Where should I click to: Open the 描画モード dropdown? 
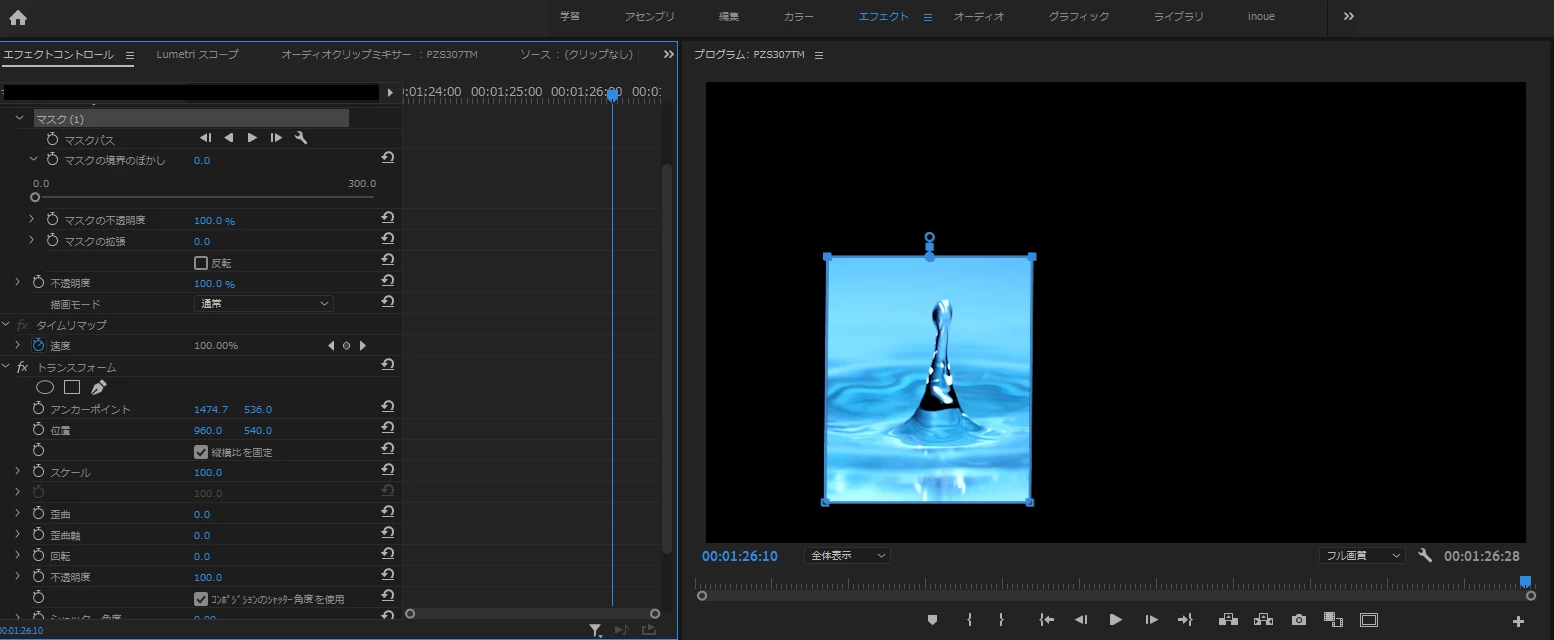coord(263,303)
